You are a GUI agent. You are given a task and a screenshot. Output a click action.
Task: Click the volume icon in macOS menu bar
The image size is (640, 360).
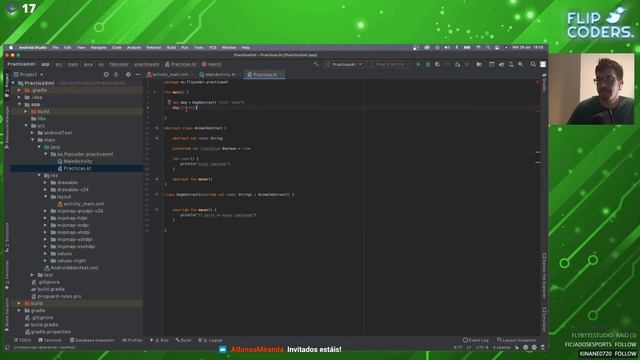tap(447, 48)
